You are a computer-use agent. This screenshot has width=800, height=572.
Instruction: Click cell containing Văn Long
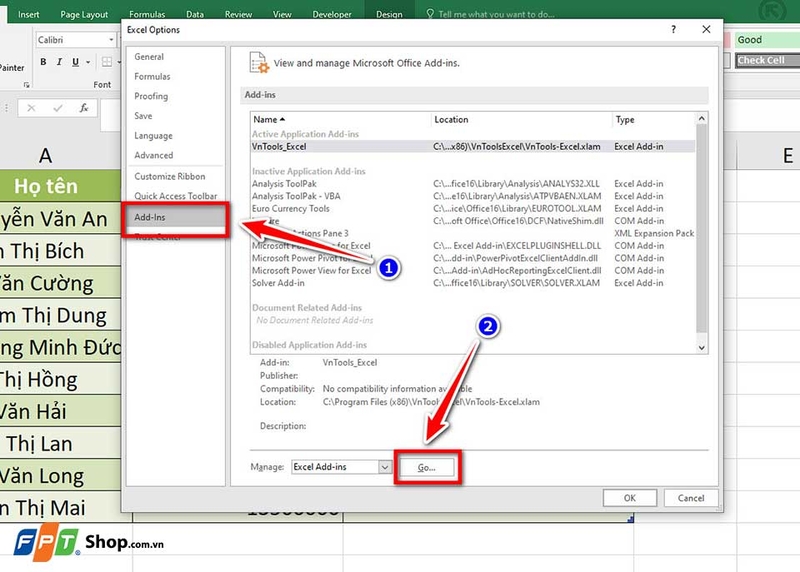click(x=60, y=476)
